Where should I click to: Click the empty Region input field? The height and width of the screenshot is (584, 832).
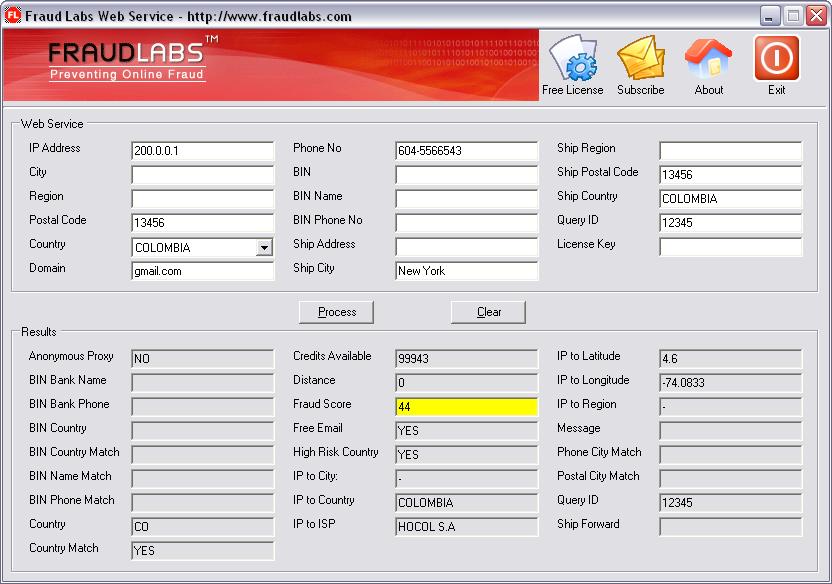pyautogui.click(x=202, y=199)
